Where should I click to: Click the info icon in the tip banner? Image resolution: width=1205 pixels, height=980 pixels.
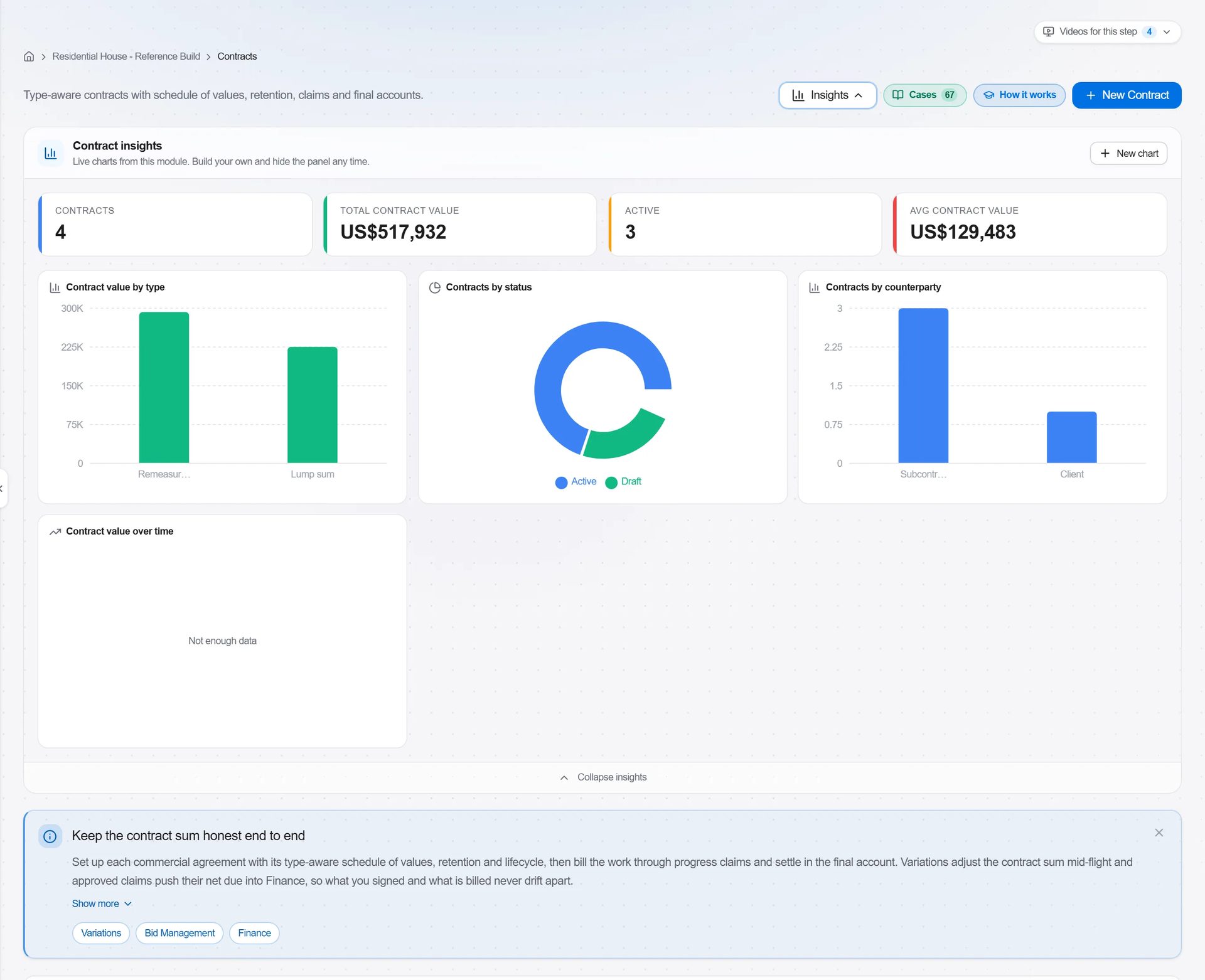(50, 836)
